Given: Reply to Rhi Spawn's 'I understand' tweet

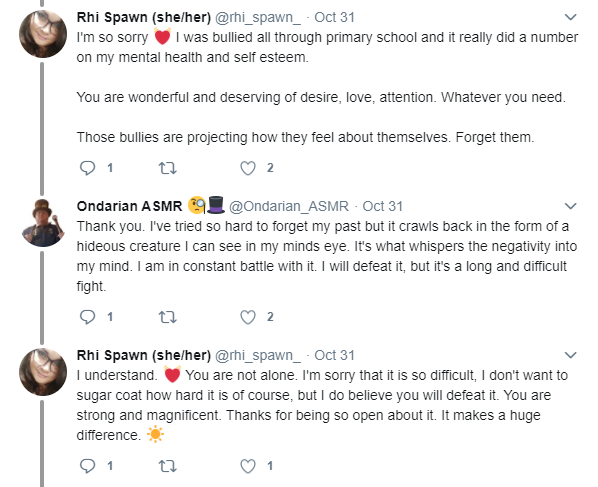Looking at the screenshot, I should pyautogui.click(x=87, y=466).
